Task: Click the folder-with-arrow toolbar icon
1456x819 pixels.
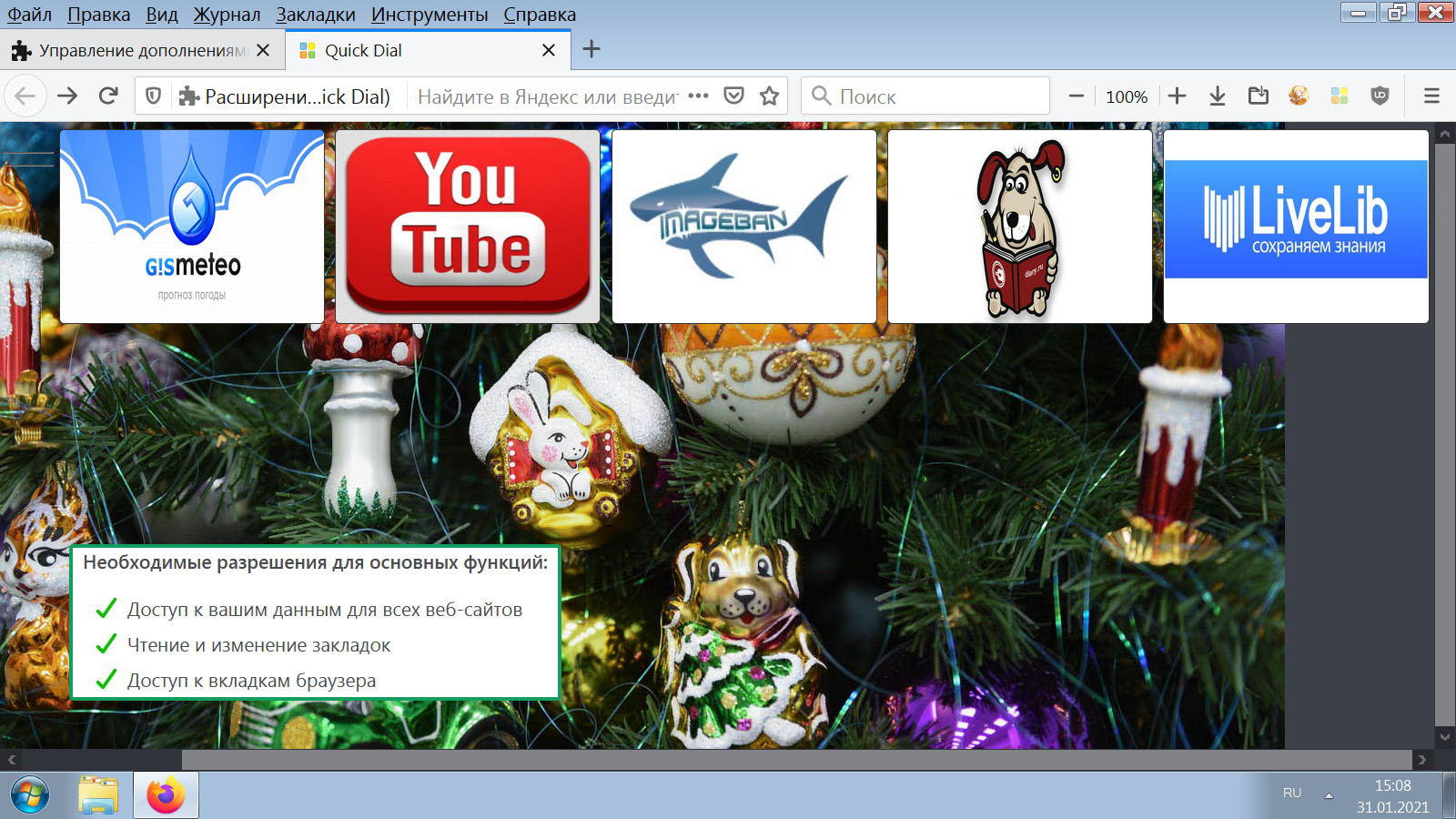Action: 1259,96
